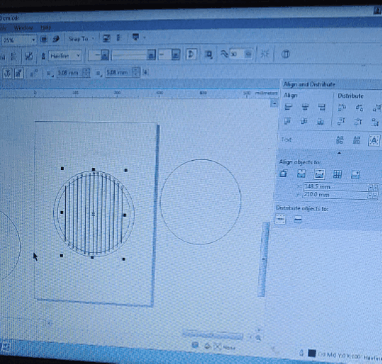Align objects to Page Edge icon
Screen dimensions: 382x364
click(x=301, y=174)
